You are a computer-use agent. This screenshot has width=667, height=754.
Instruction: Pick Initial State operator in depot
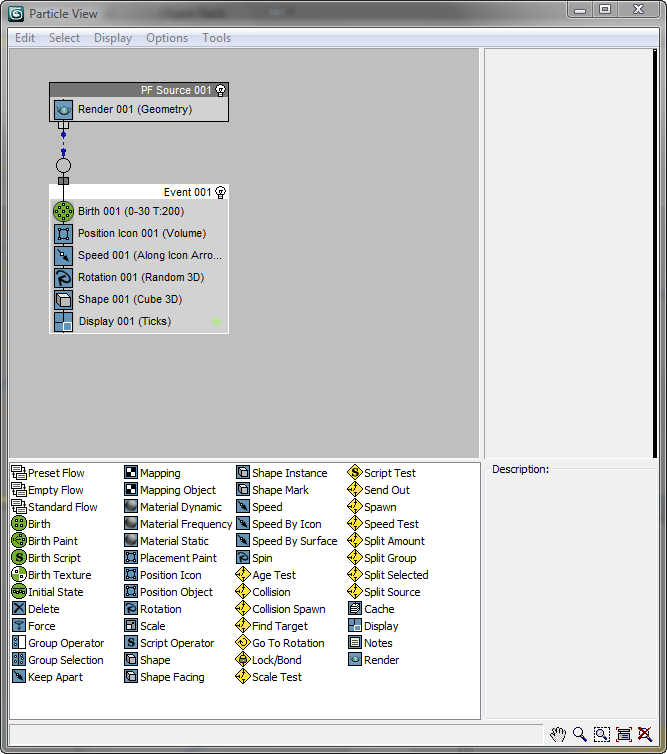[x=48, y=592]
